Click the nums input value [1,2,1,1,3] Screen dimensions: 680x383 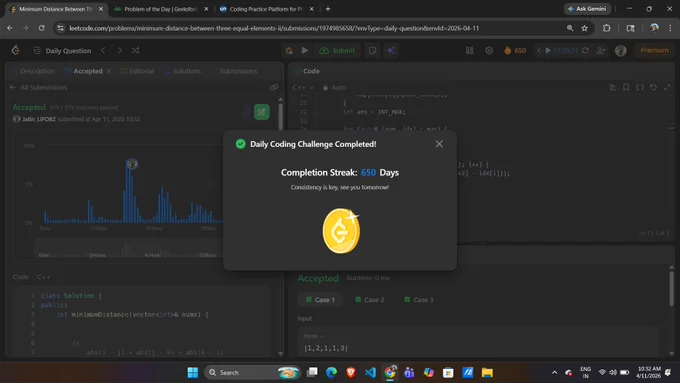point(326,348)
